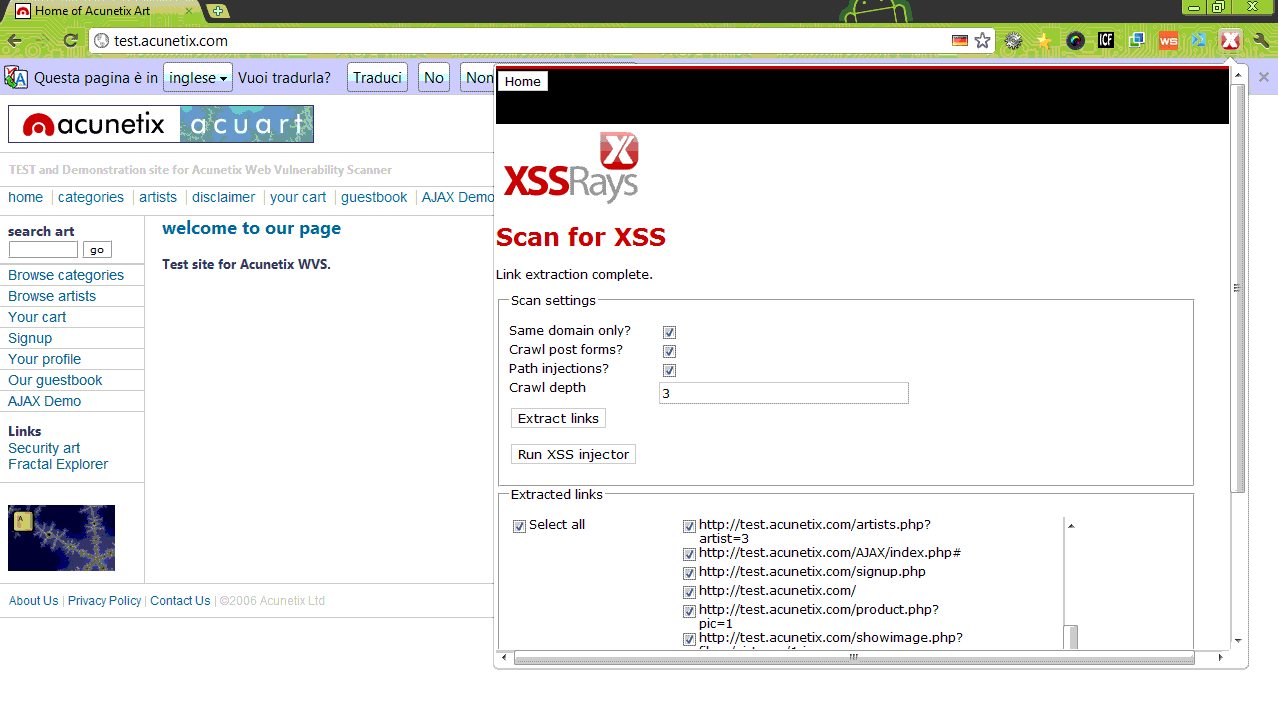The width and height of the screenshot is (1278, 707).
Task: Open the disclaimer nav item
Action: (224, 197)
